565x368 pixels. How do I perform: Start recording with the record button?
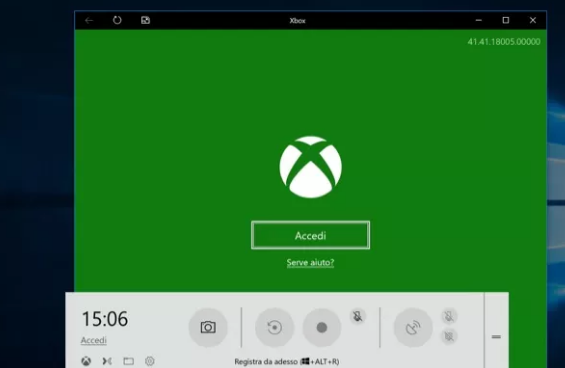(322, 327)
